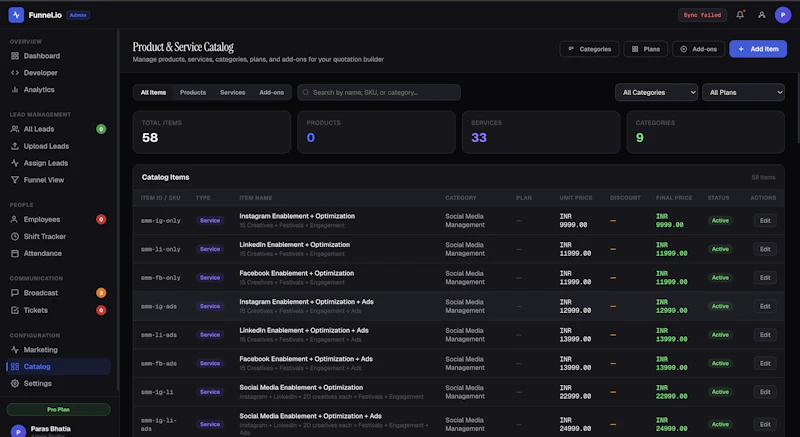800x437 pixels.
Task: Switch to the Services tab
Action: (x=232, y=92)
